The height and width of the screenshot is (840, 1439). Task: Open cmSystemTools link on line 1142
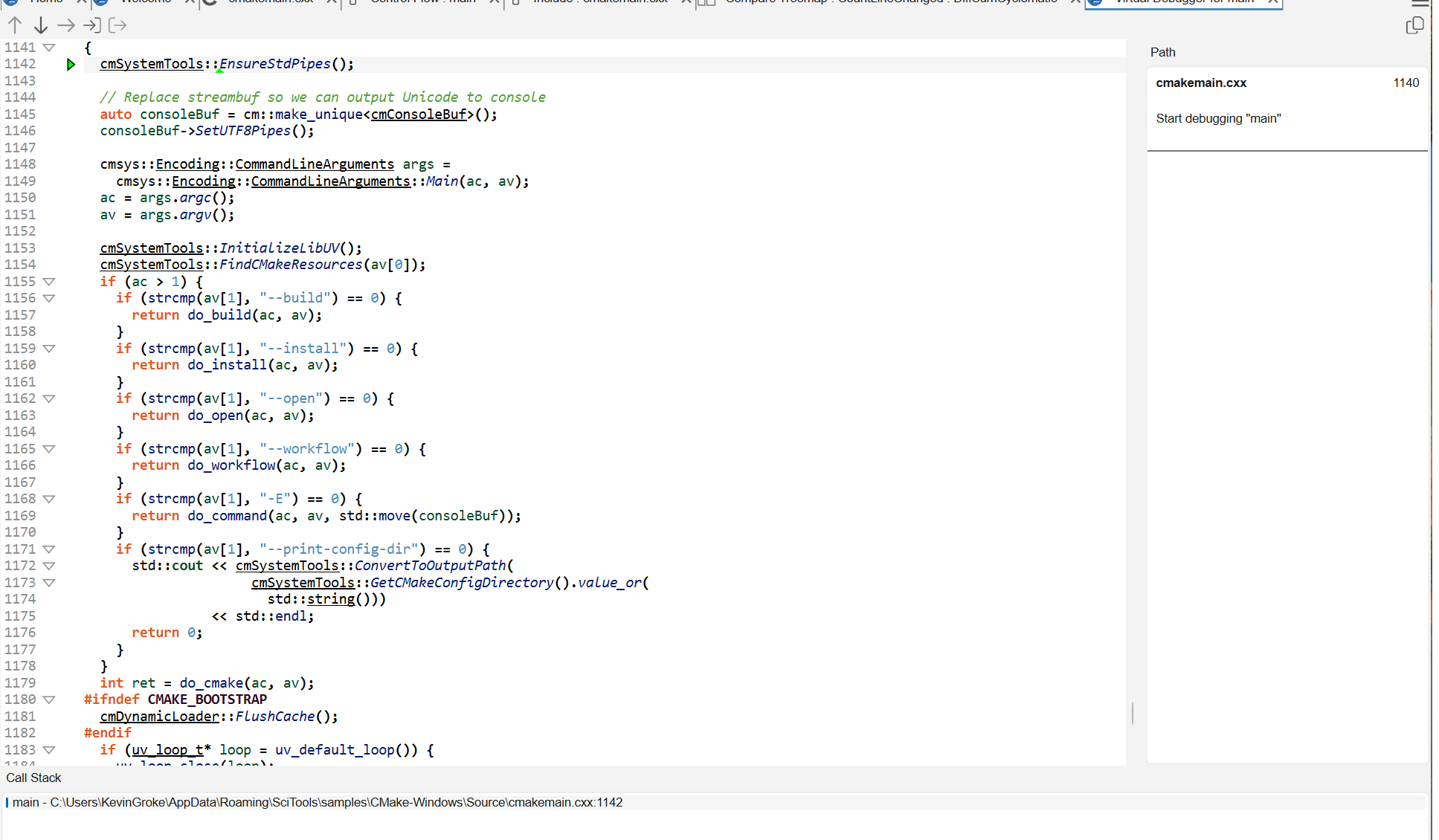[x=152, y=64]
